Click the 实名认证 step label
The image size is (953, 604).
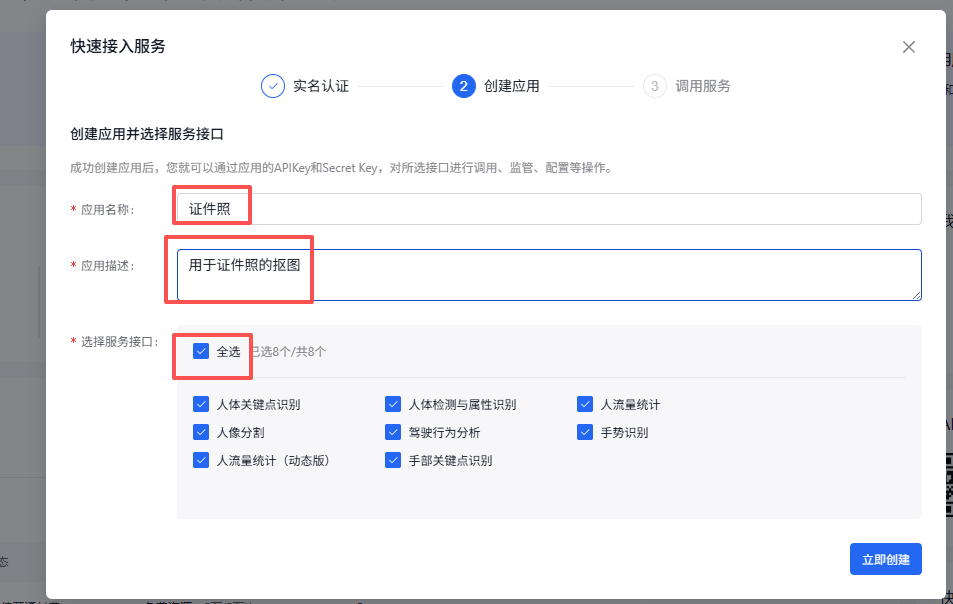[321, 86]
